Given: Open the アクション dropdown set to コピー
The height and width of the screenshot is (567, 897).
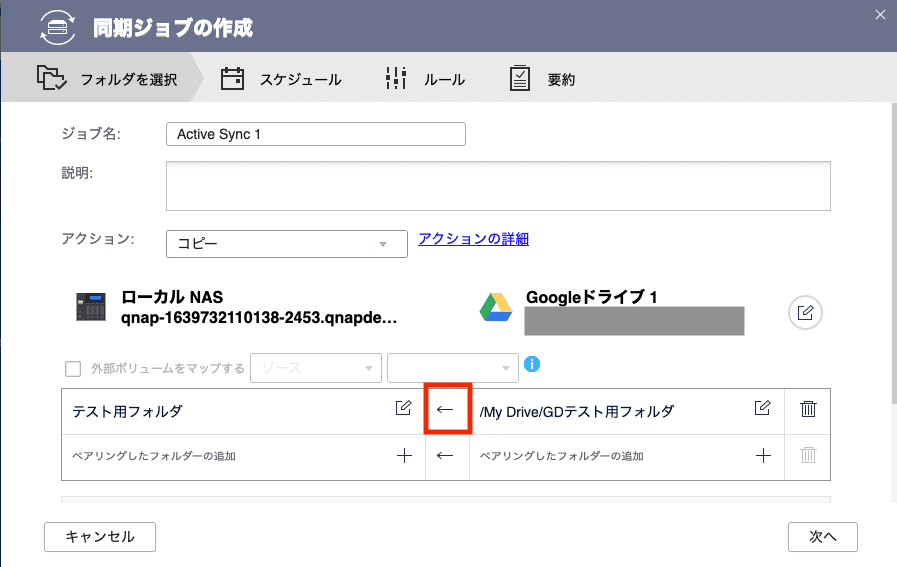Looking at the screenshot, I should [287, 244].
